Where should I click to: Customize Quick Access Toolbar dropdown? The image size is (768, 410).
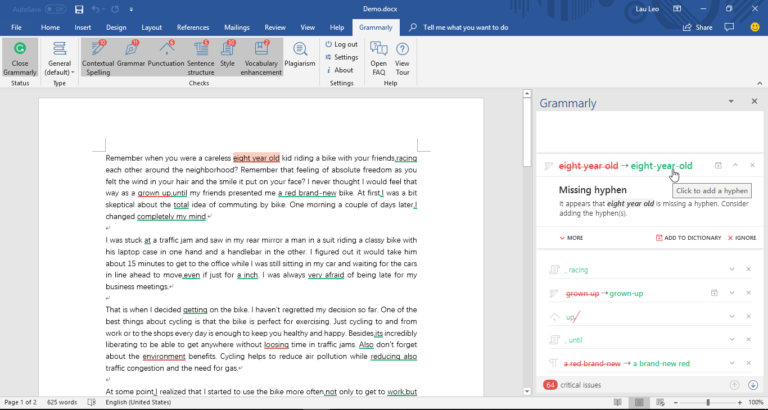click(131, 9)
